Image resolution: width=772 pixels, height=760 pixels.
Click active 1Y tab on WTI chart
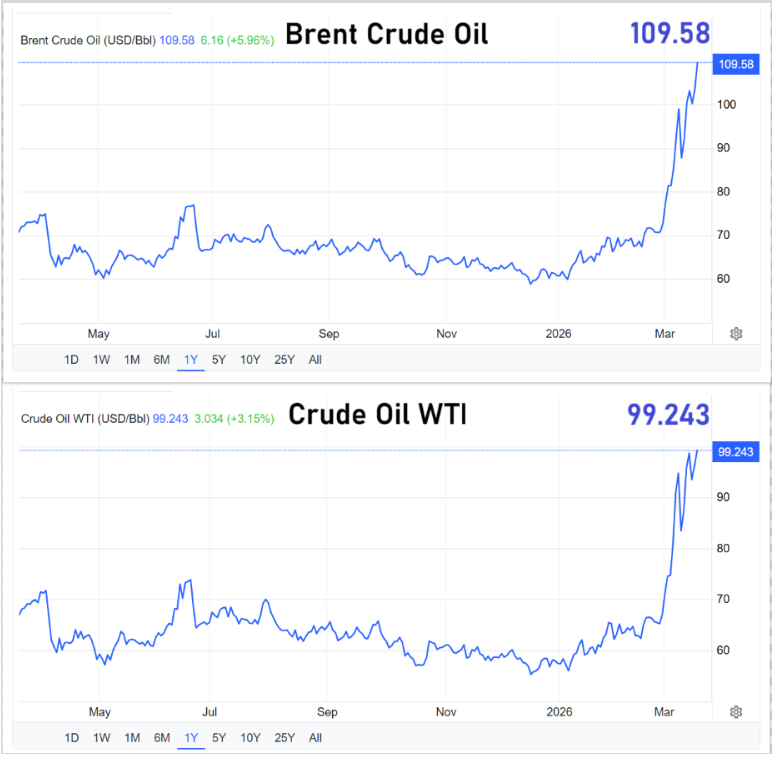pyautogui.click(x=190, y=738)
